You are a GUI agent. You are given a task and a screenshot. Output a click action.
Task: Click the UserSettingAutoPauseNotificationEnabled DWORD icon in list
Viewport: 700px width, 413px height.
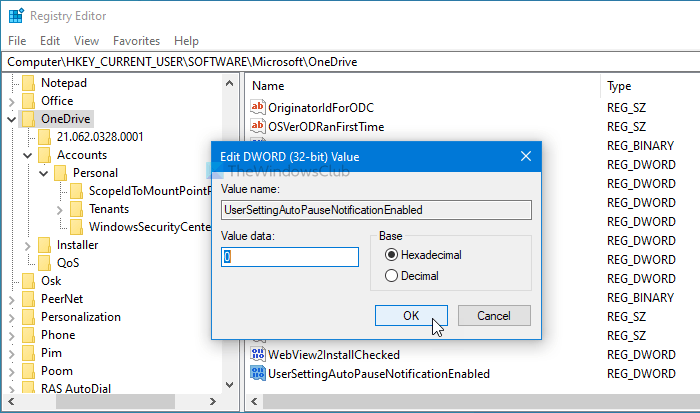point(259,374)
